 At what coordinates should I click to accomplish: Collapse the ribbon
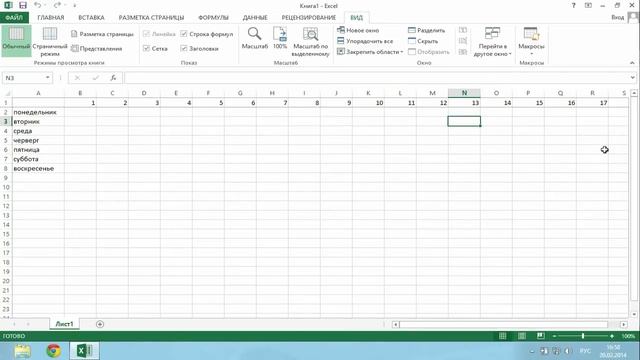pyautogui.click(x=632, y=62)
